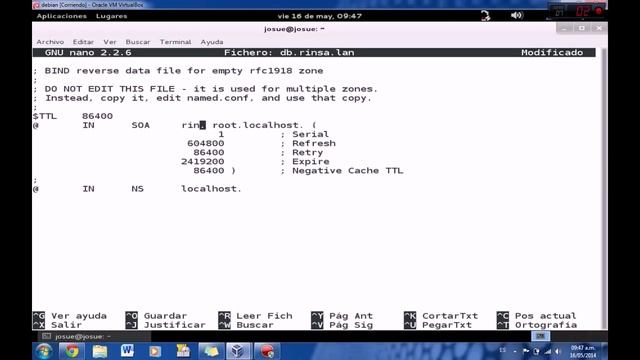Click the ^O Guardar shortcut label
This screenshot has height=360, width=640.
pyautogui.click(x=156, y=316)
